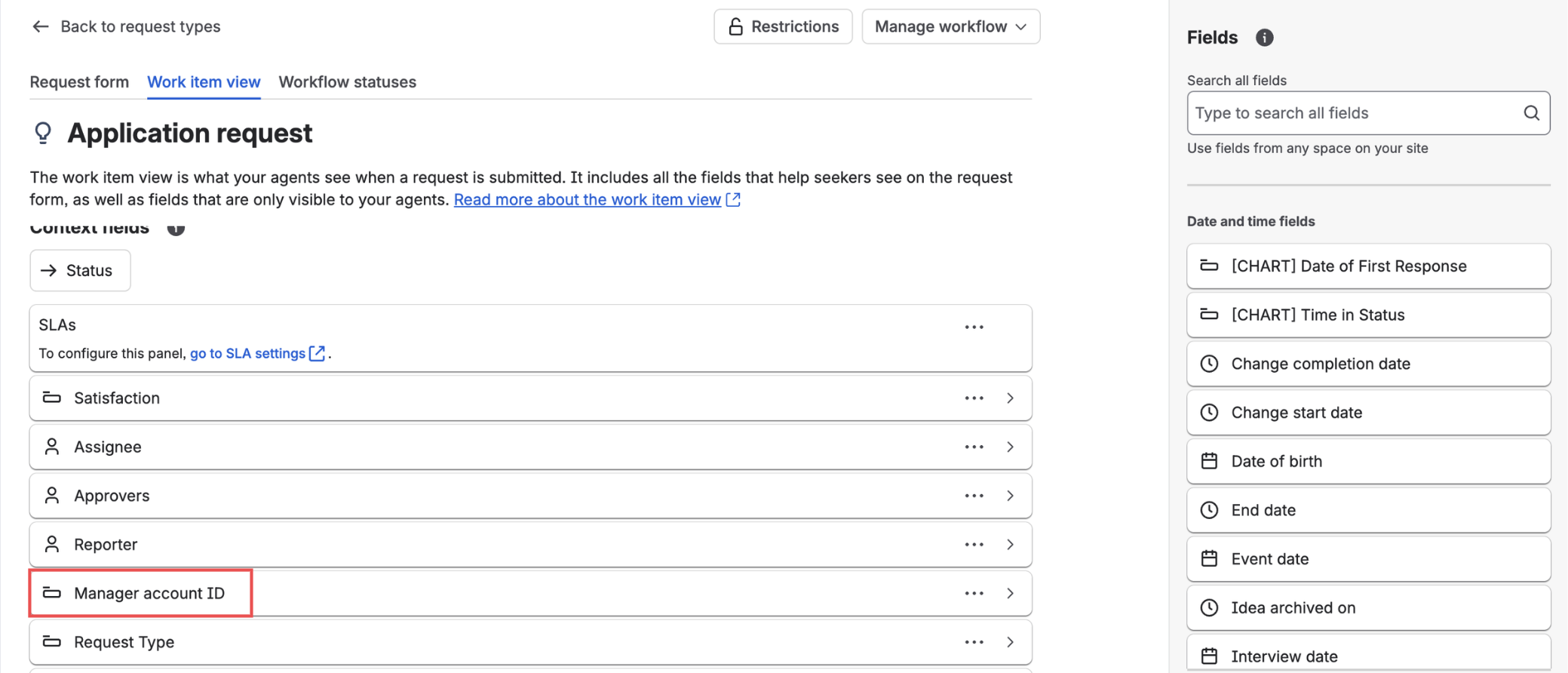Expand the Request Type field chevron
Viewport: 1568px width, 673px height.
(x=1011, y=643)
